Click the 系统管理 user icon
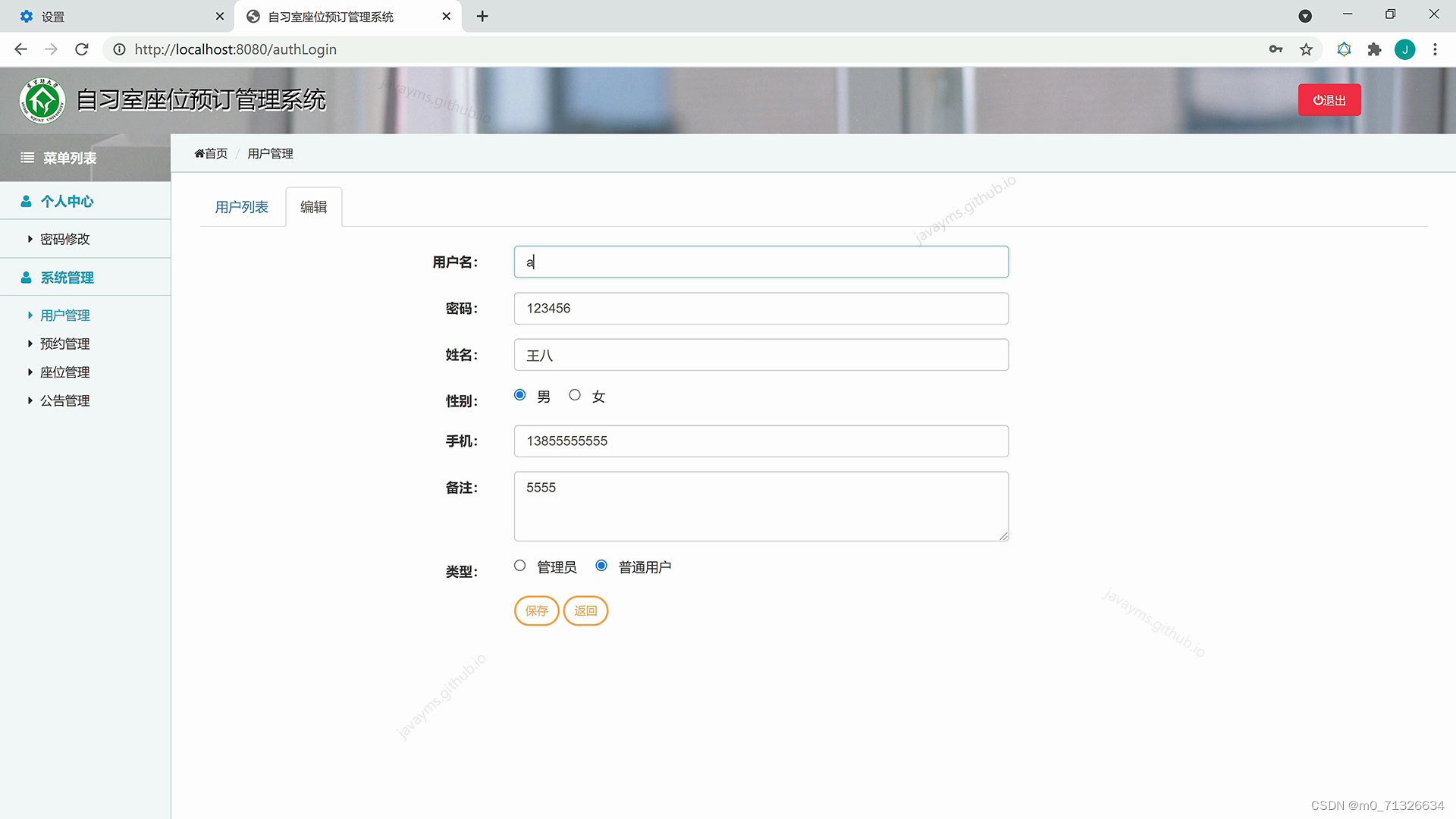1456x819 pixels. coord(26,278)
